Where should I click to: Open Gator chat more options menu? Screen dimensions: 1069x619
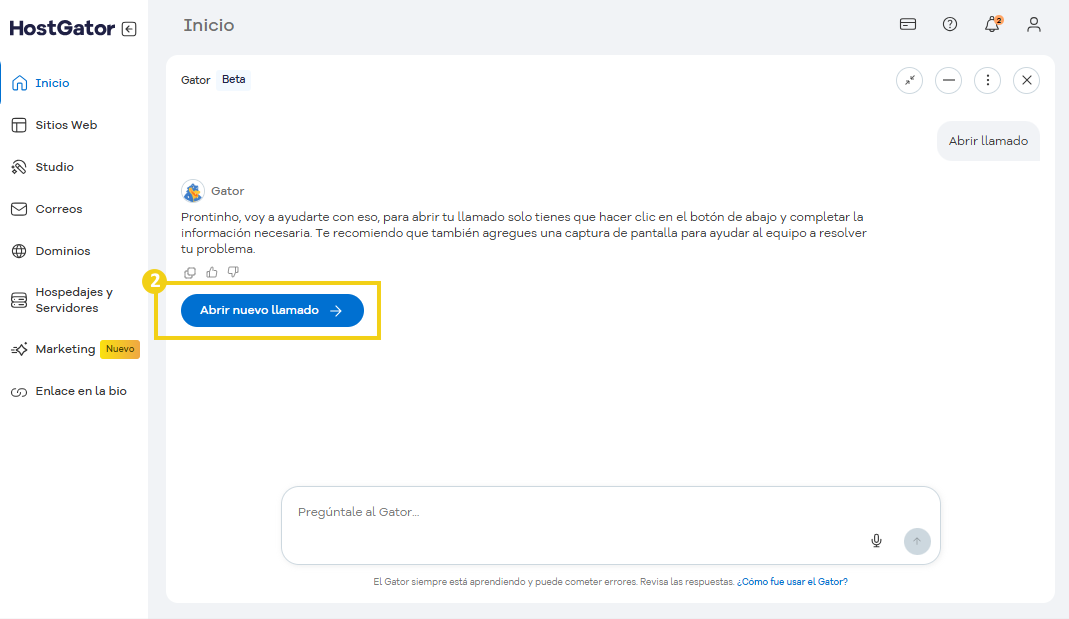click(x=987, y=80)
